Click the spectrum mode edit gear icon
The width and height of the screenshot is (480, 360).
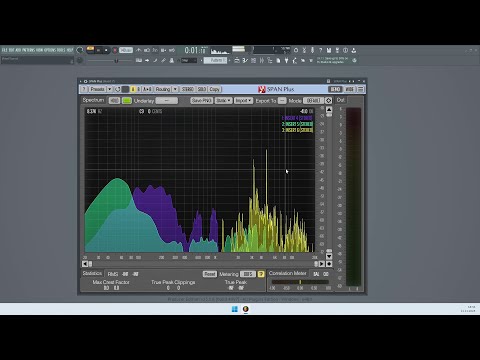click(x=328, y=101)
